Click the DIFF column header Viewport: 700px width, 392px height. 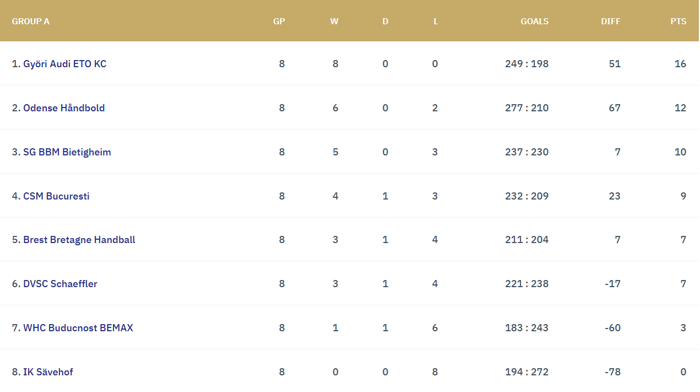[610, 21]
